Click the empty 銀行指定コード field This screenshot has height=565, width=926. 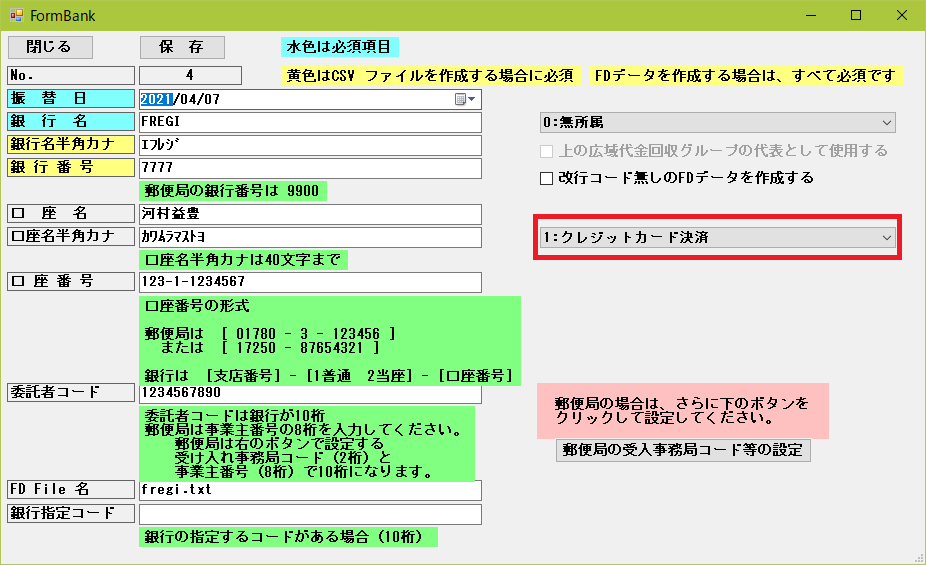[310, 514]
